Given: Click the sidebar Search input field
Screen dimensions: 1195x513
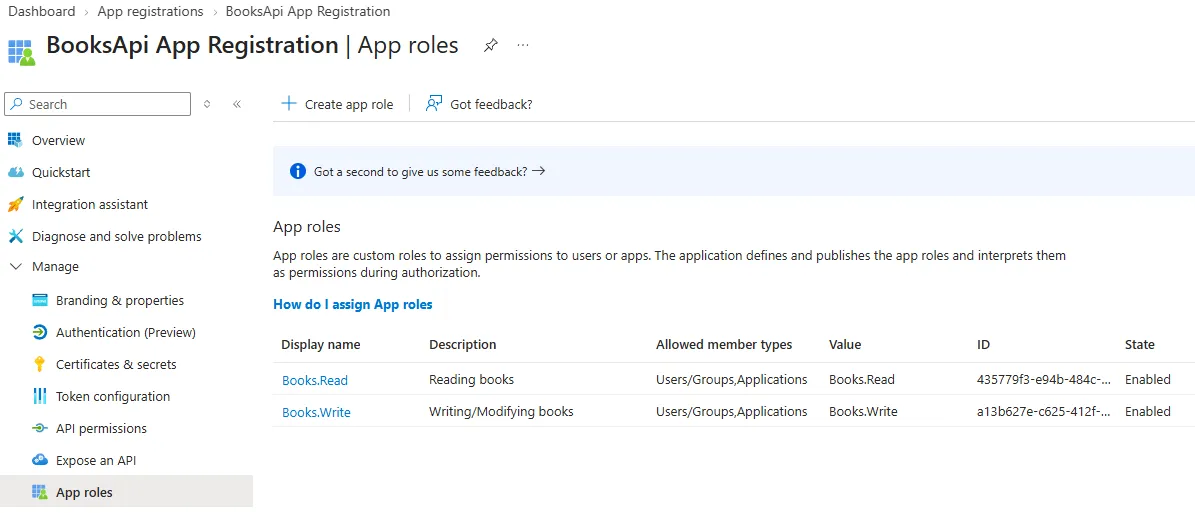Looking at the screenshot, I should point(98,104).
